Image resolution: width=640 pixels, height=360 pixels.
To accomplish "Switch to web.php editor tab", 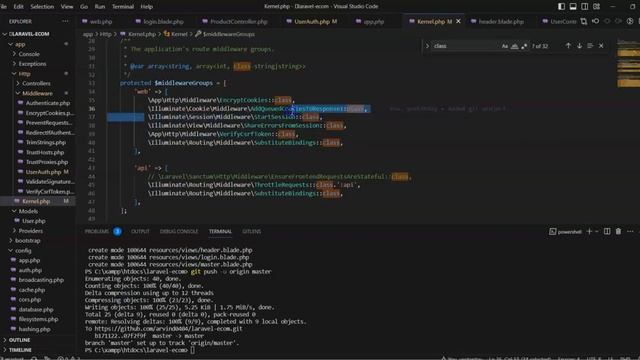I will (100, 21).
